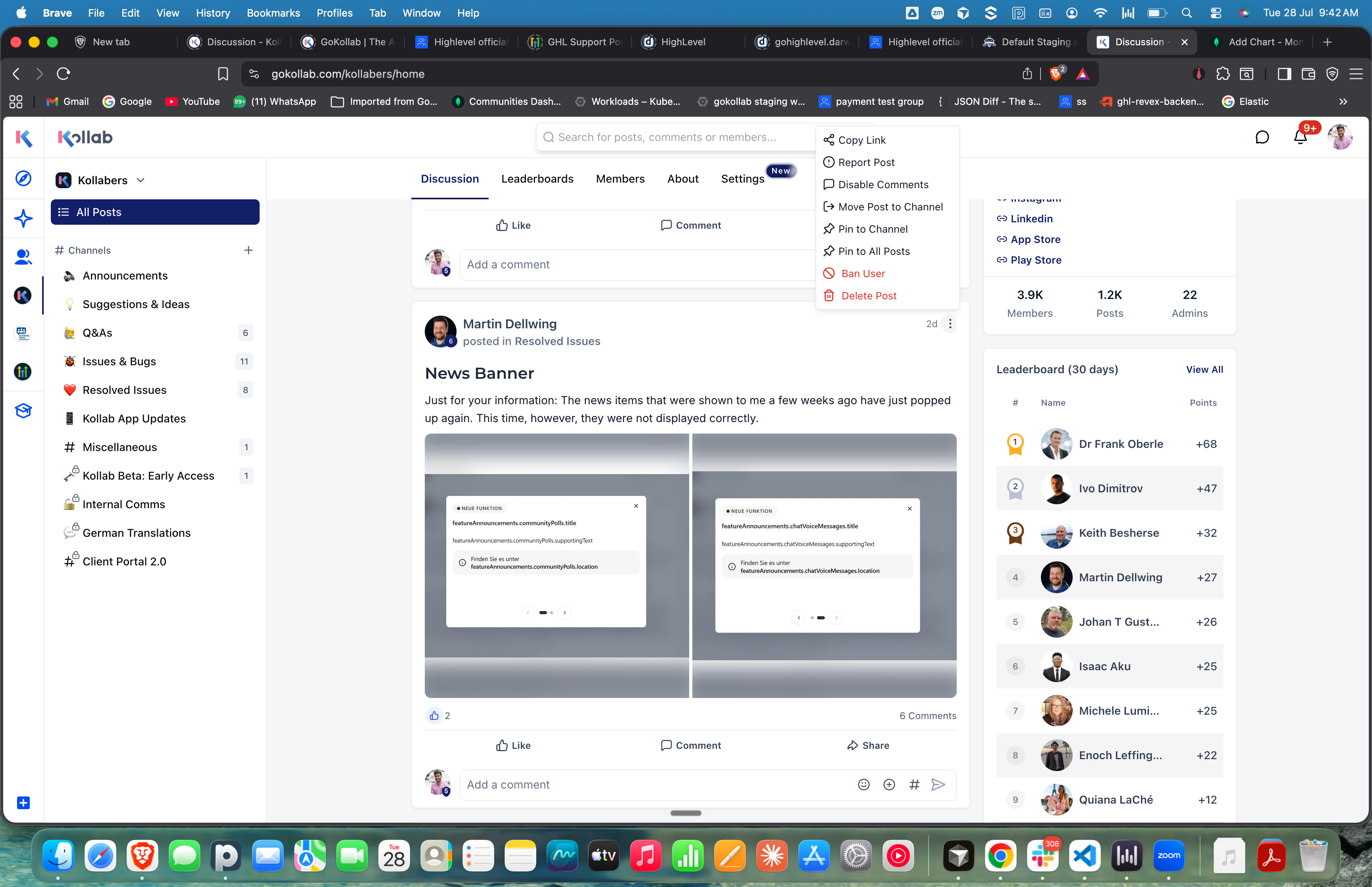Image resolution: width=1372 pixels, height=887 pixels.
Task: Open the sparkle star icon in the left rail
Action: pyautogui.click(x=23, y=219)
